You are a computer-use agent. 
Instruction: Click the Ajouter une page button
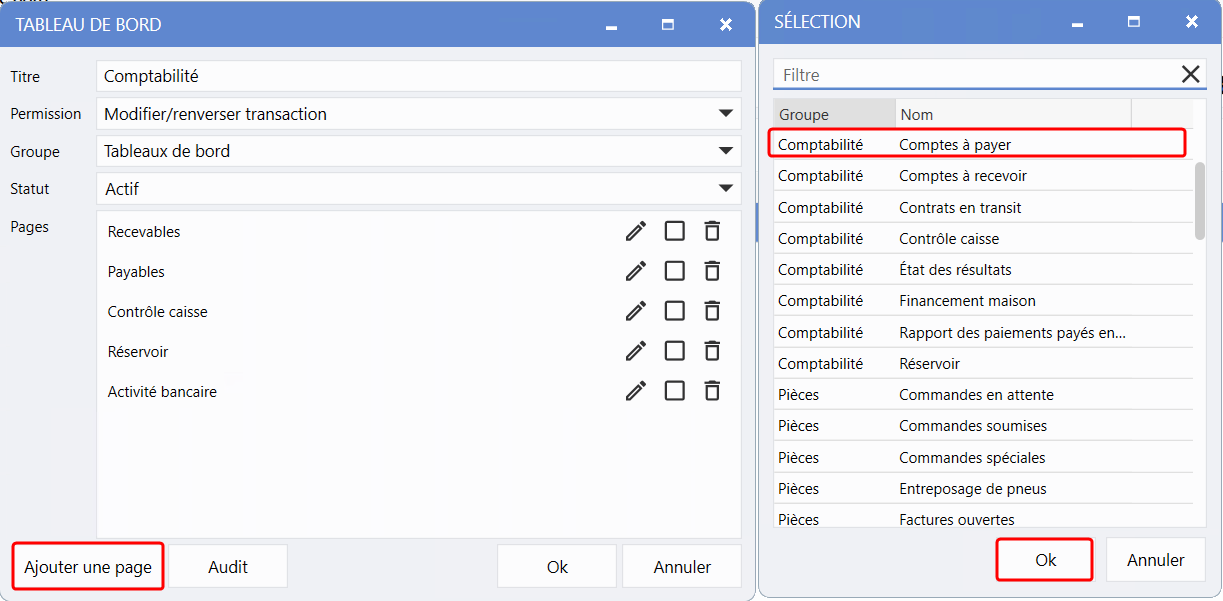[x=88, y=567]
